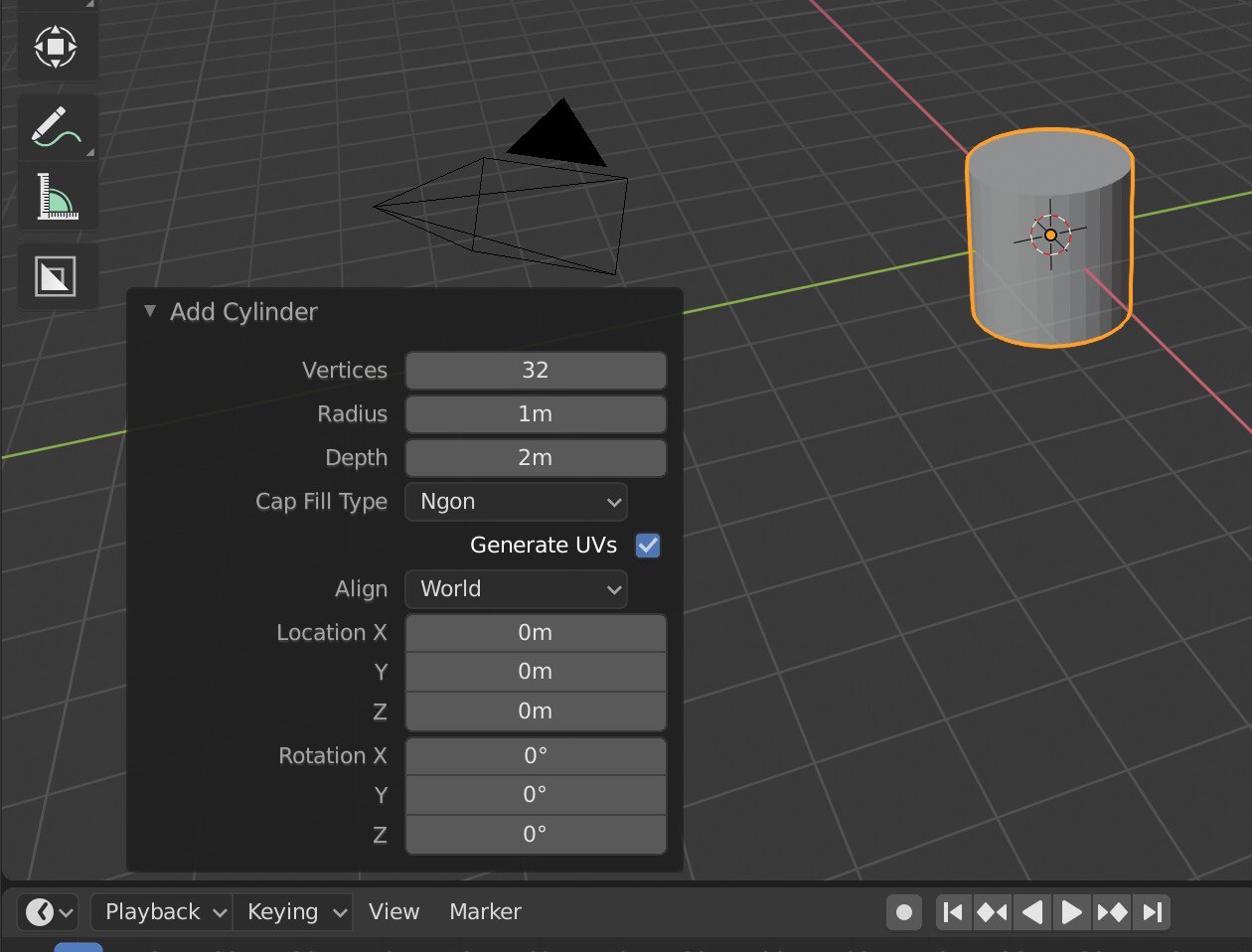Click the Depth field showing 2m

tap(536, 457)
